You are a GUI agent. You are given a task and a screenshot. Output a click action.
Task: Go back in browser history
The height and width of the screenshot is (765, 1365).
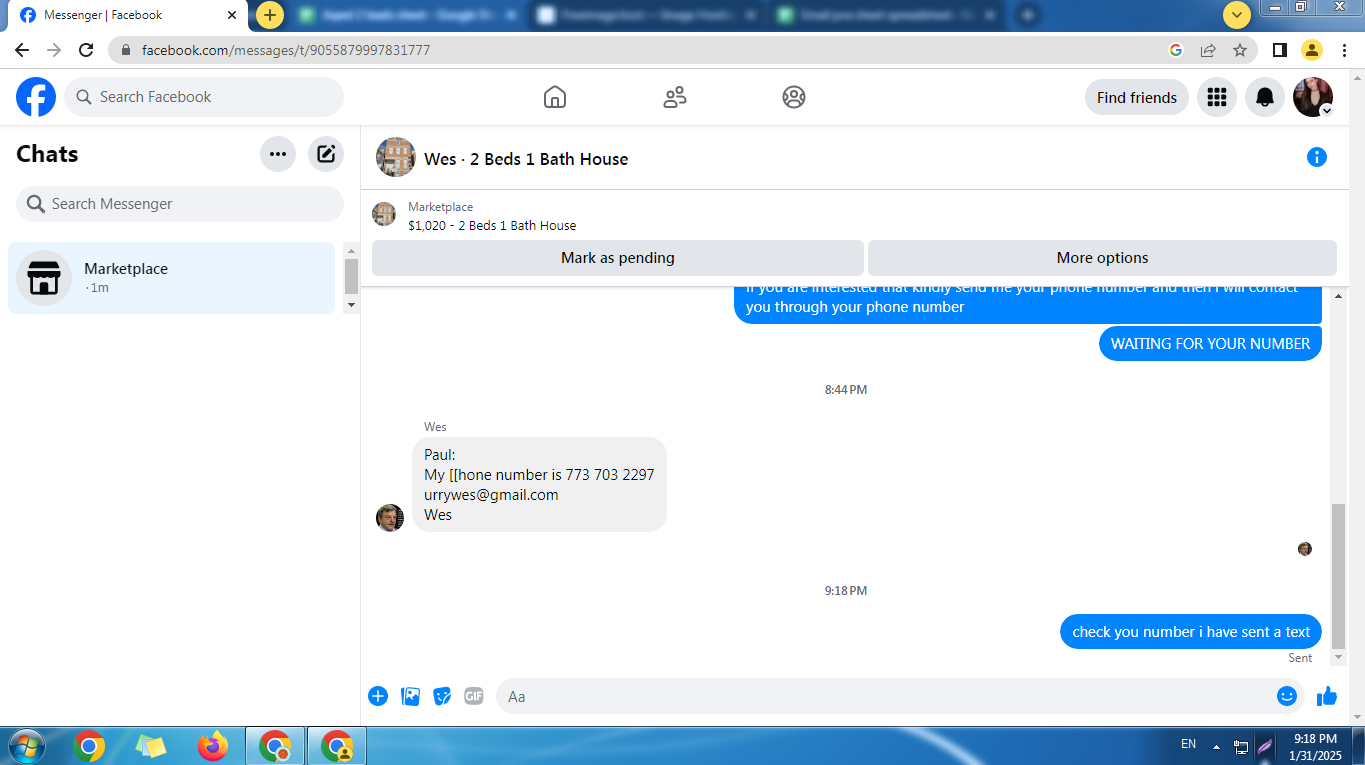pos(22,50)
